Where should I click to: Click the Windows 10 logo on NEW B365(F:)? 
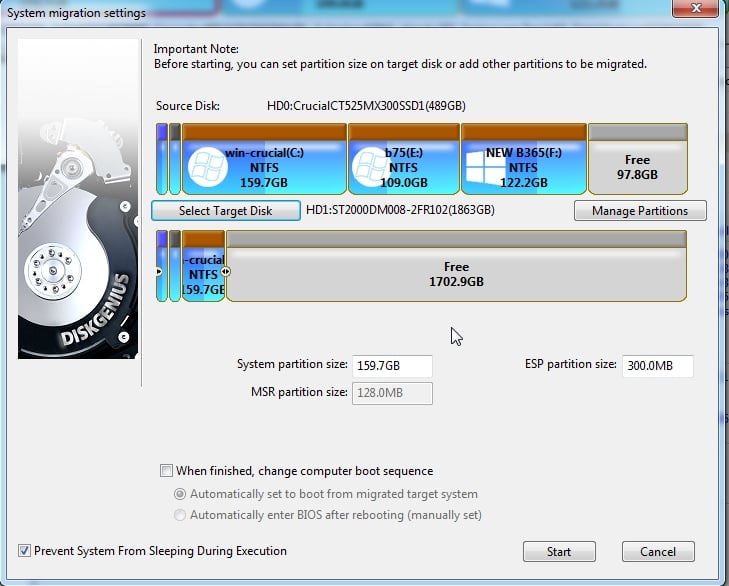(484, 167)
